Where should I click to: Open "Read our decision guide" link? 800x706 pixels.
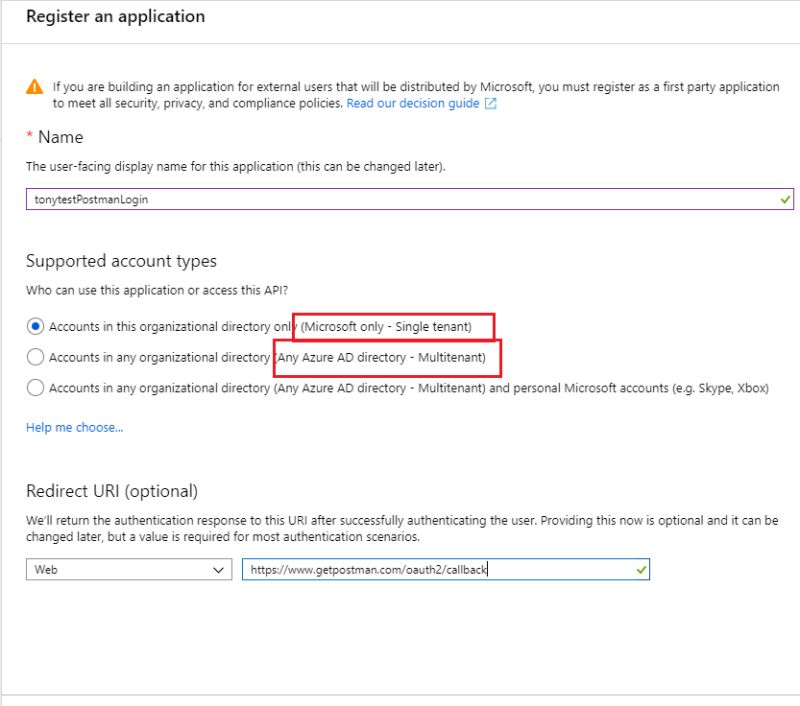point(411,103)
